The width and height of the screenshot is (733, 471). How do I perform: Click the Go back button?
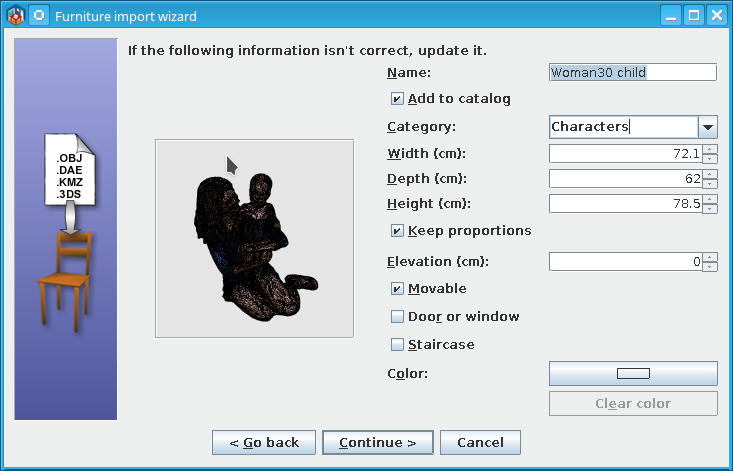click(x=264, y=442)
